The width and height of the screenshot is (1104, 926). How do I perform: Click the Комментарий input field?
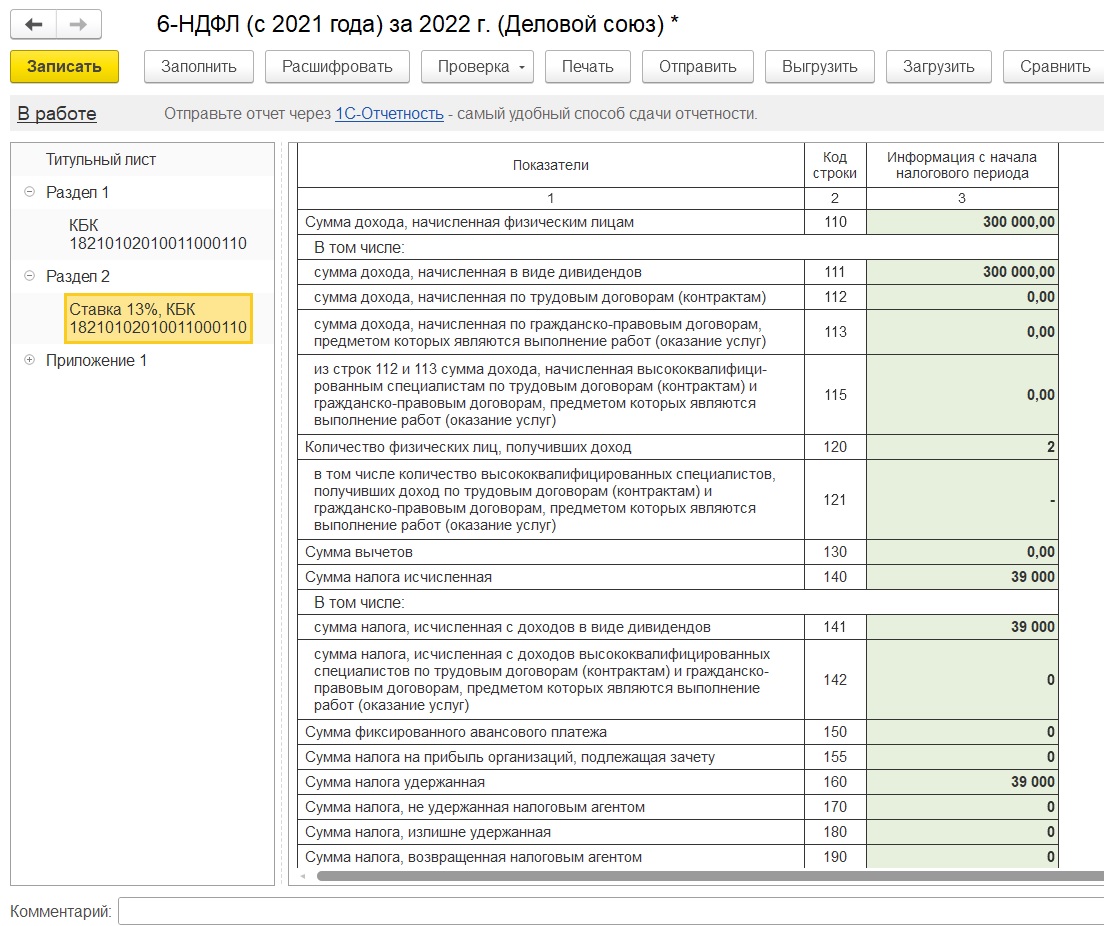(611, 911)
